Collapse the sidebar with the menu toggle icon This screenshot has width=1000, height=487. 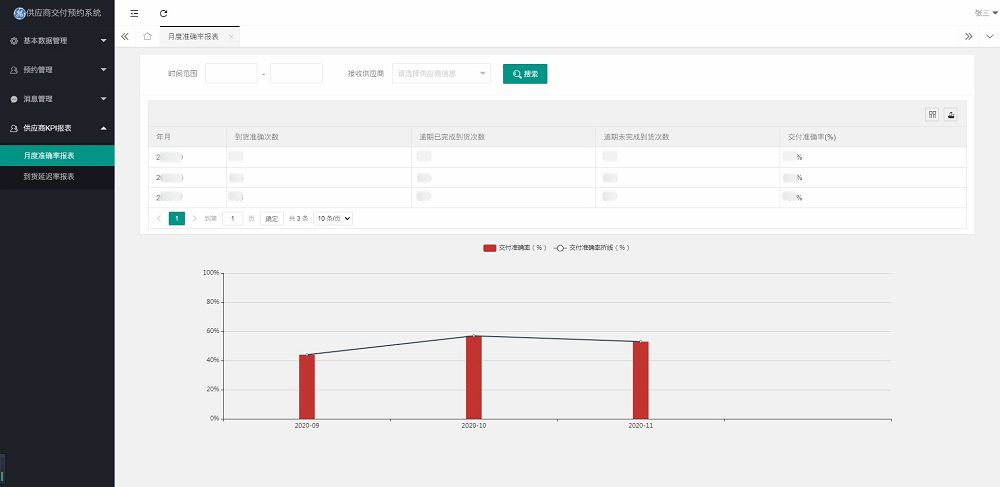(135, 13)
